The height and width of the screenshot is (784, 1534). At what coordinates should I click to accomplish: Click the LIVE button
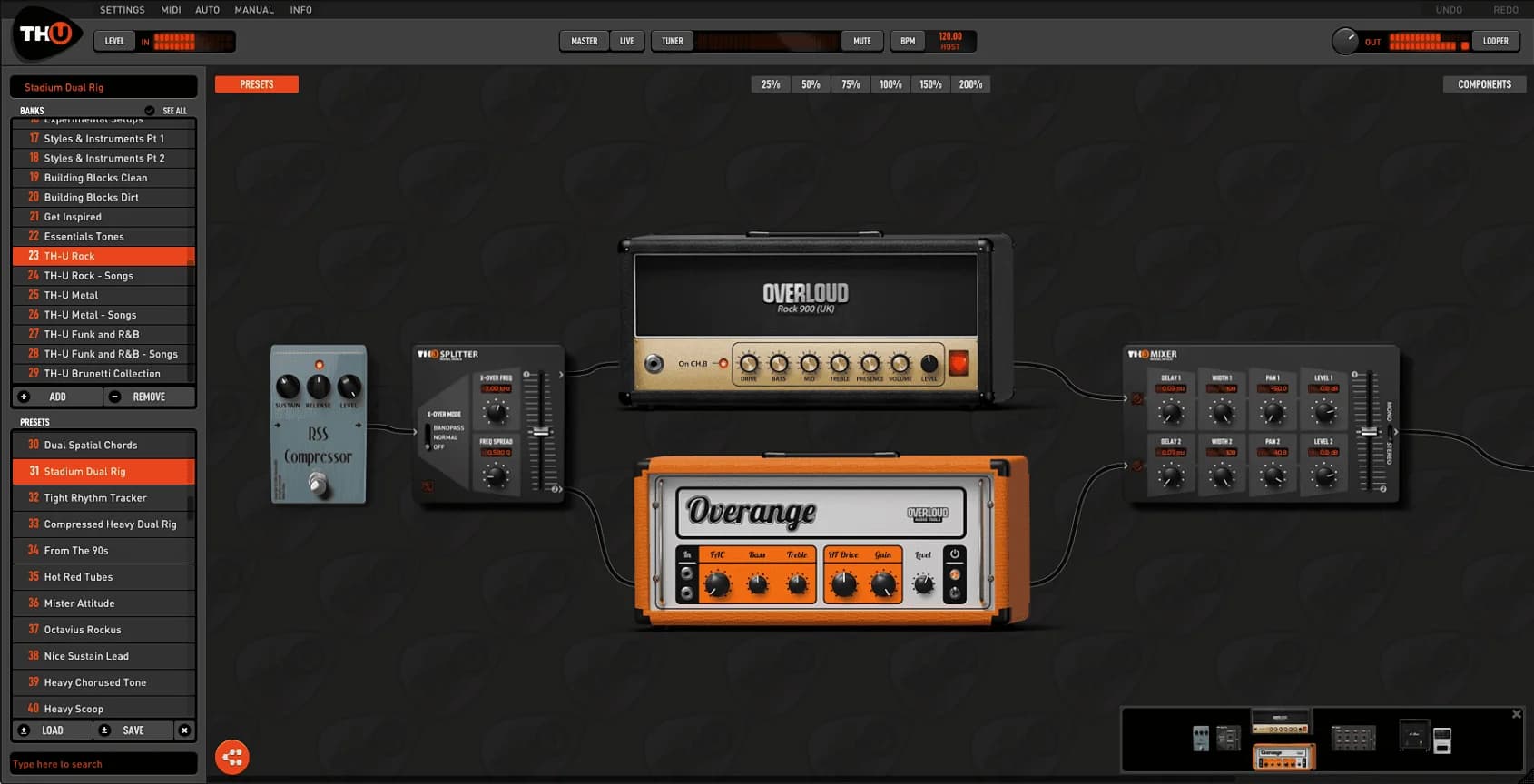click(x=627, y=41)
